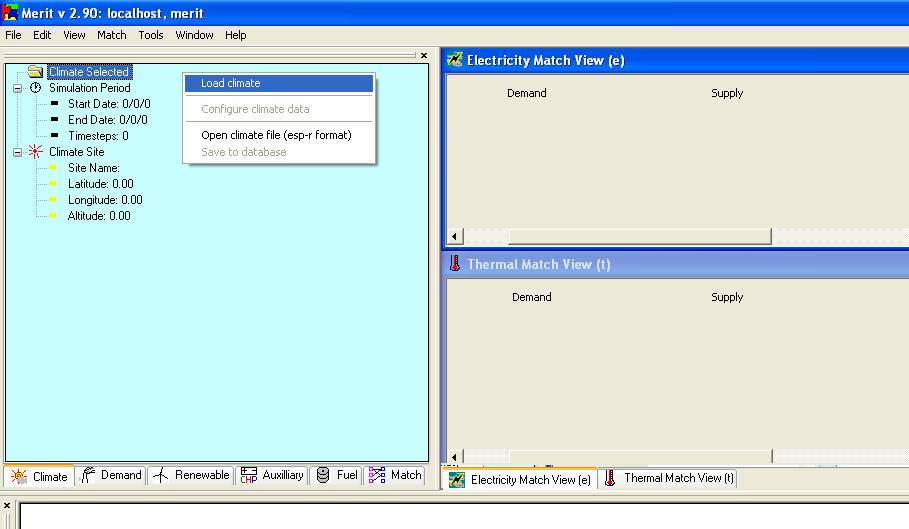Image resolution: width=909 pixels, height=529 pixels.
Task: Collapse the Climate Site tree node
Action: coord(17,152)
